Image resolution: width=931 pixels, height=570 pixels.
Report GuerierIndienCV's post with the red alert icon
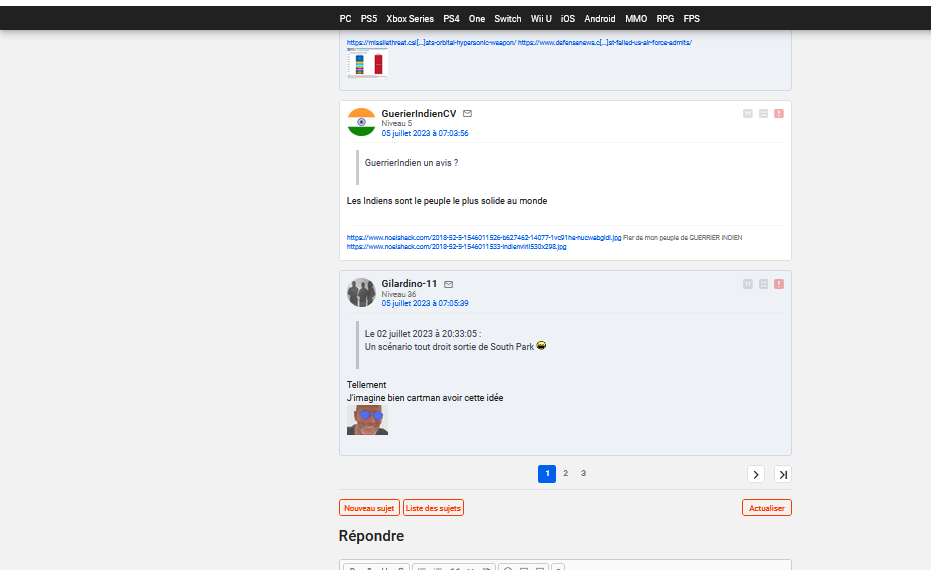pos(779,114)
